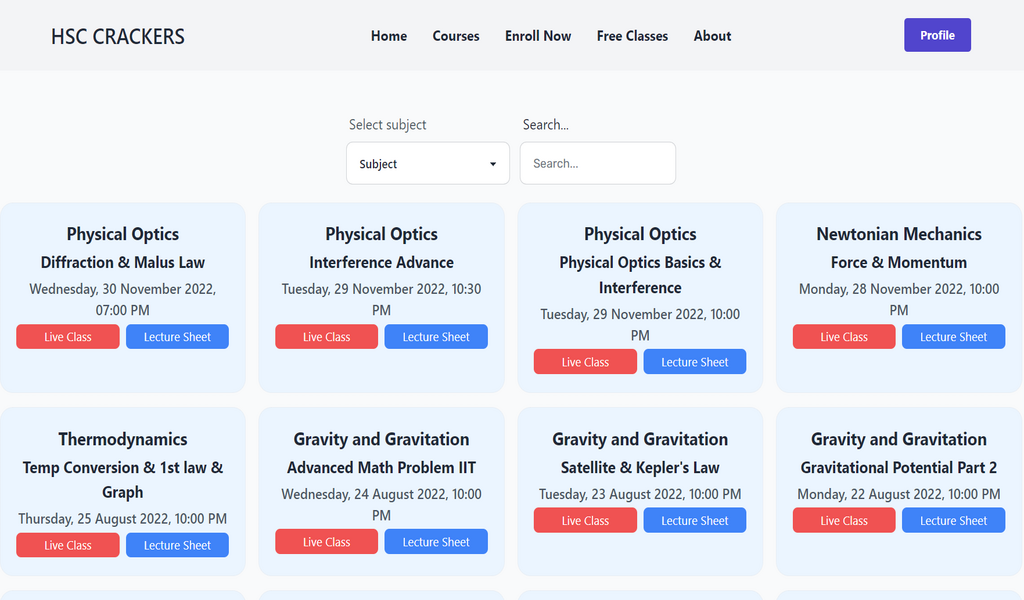Image resolution: width=1024 pixels, height=600 pixels.
Task: Navigate to Enroll Now
Action: 538,36
